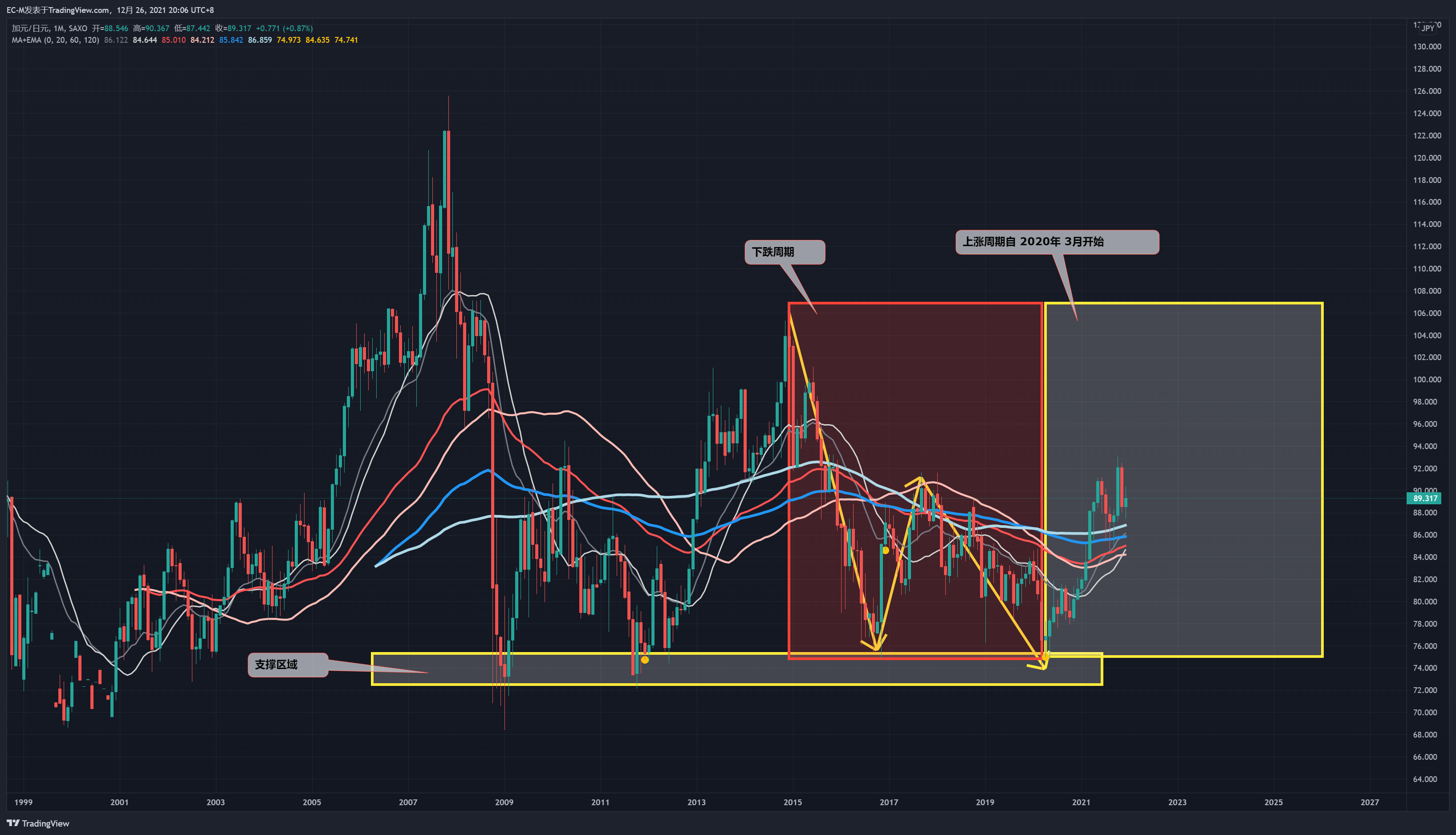Image resolution: width=1456 pixels, height=835 pixels.
Task: Select the 加元/日元 symbol title in legend
Action: 30,28
